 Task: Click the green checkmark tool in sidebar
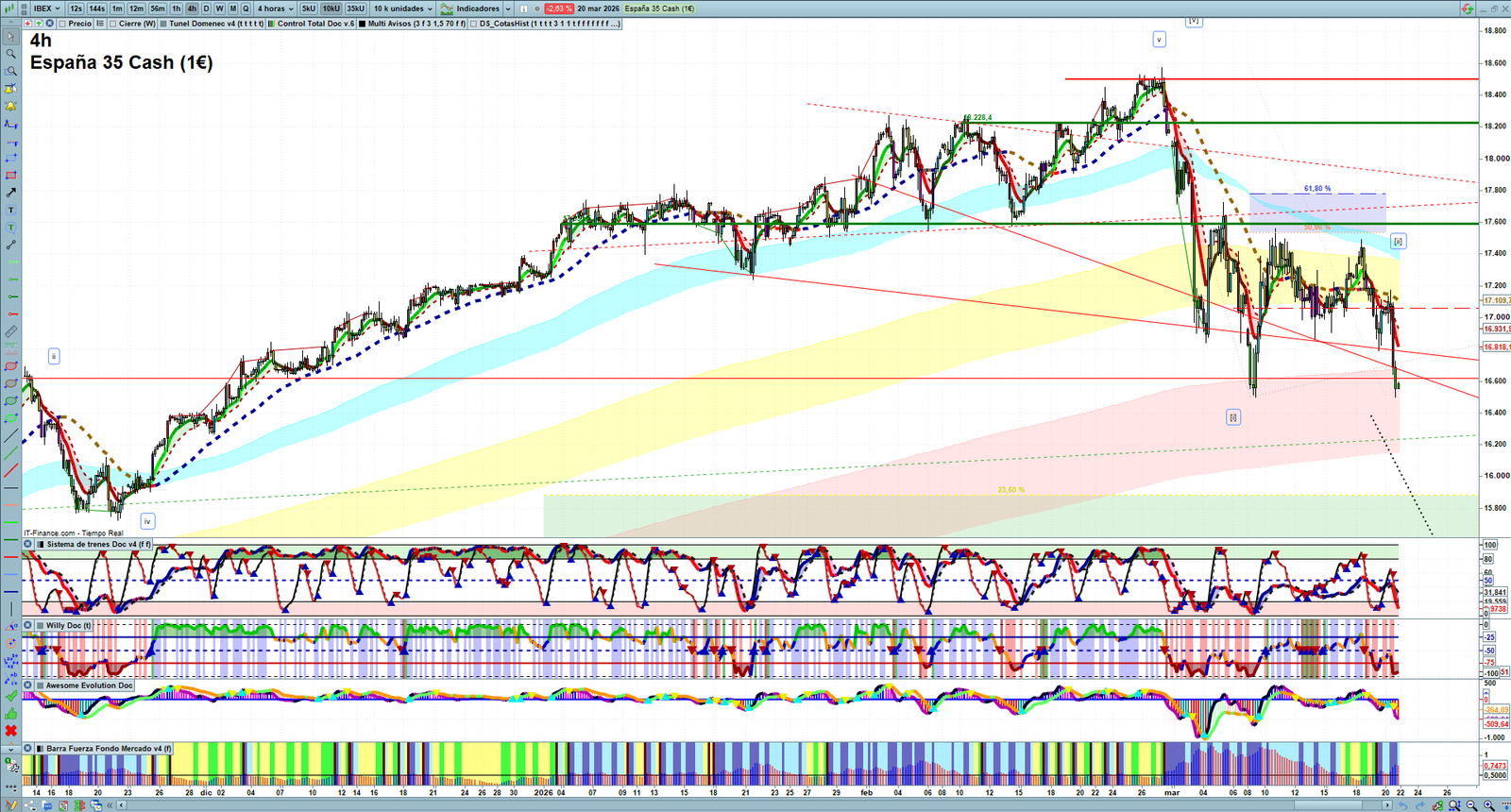pos(11,696)
